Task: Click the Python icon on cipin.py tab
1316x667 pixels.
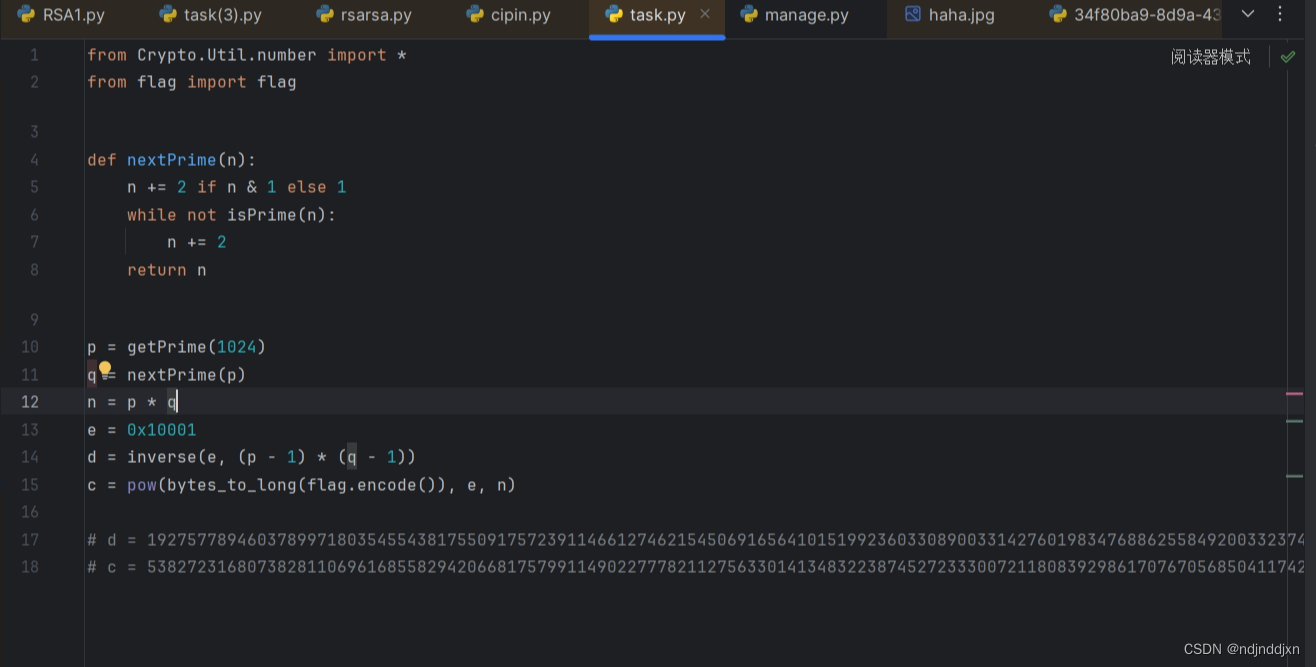Action: [x=473, y=14]
